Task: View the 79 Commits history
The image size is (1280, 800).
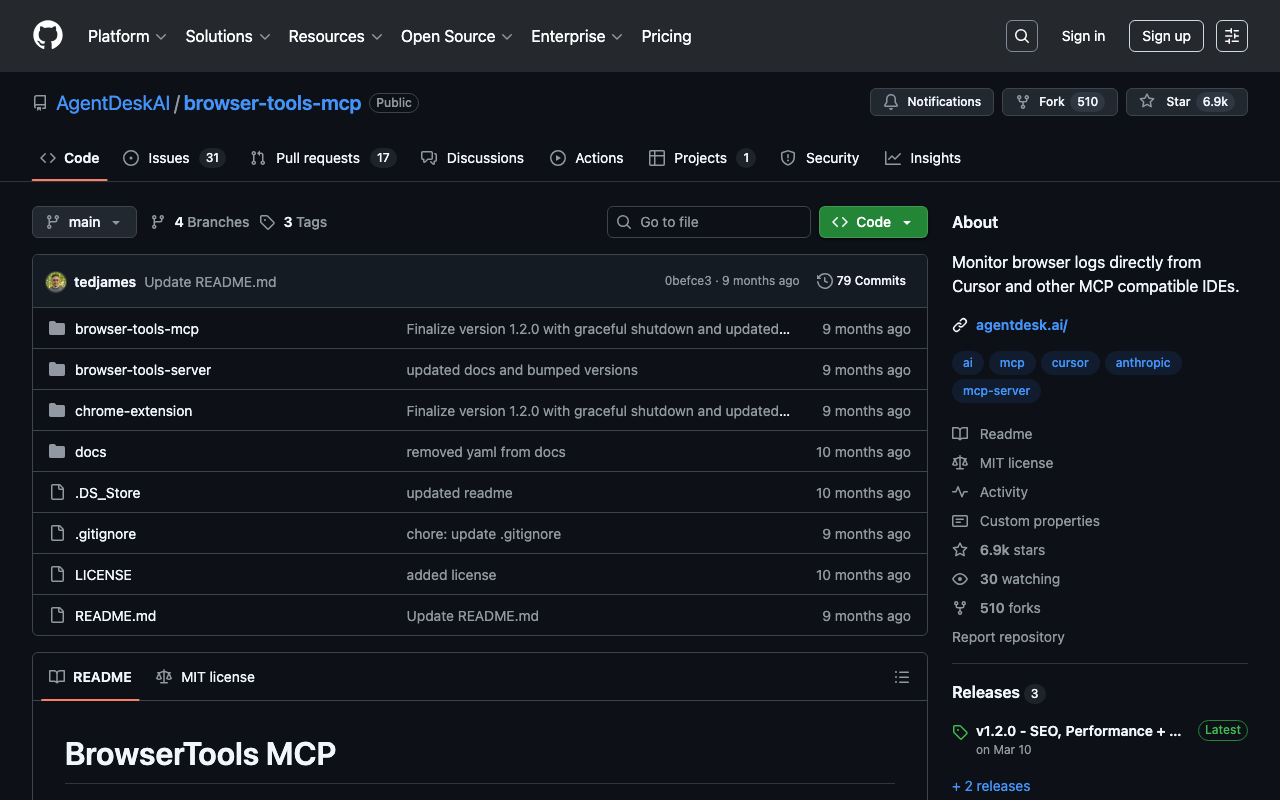Action: pos(861,281)
